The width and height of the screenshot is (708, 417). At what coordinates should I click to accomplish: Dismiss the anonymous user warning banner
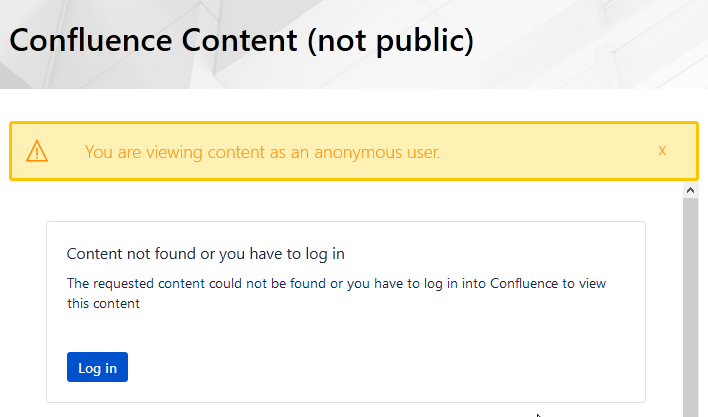coord(662,150)
